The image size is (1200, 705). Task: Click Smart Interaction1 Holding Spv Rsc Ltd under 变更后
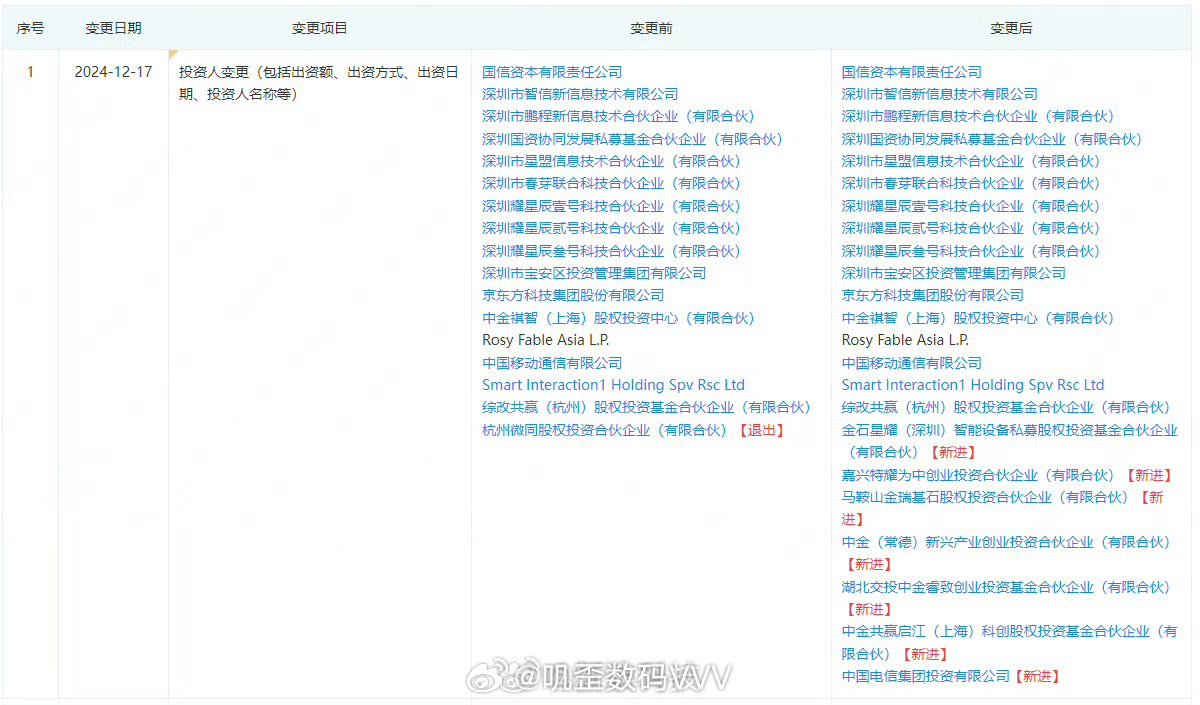pos(973,385)
